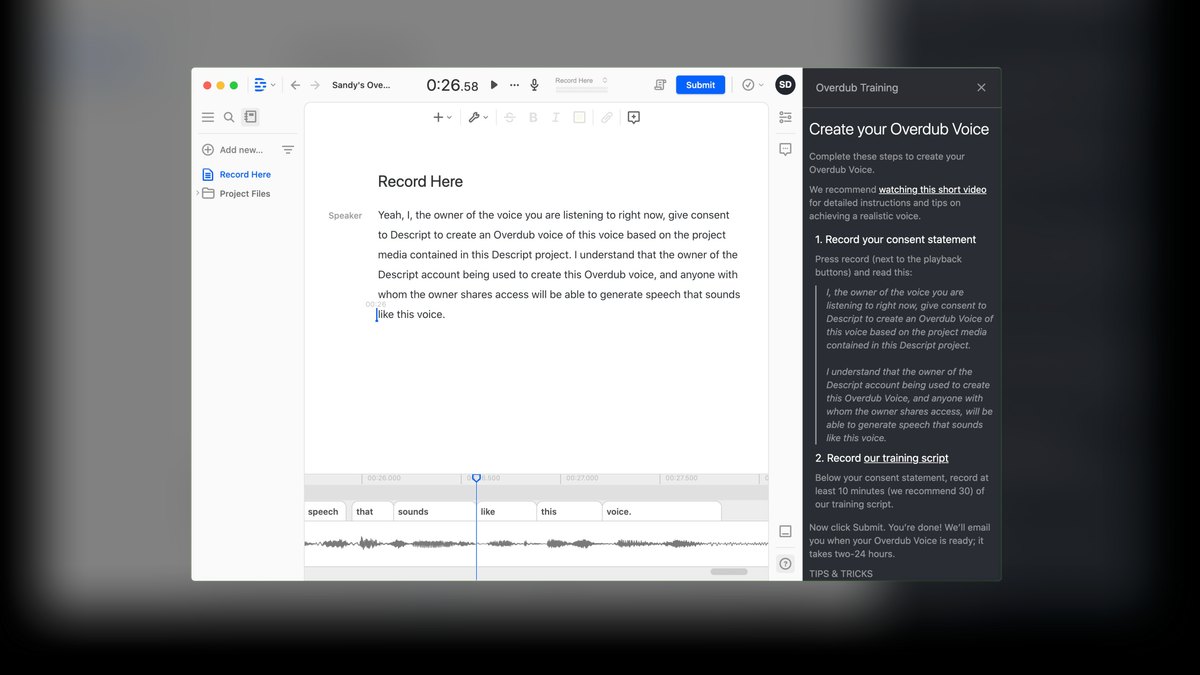
Task: Open the Descript logo menu
Action: (264, 85)
